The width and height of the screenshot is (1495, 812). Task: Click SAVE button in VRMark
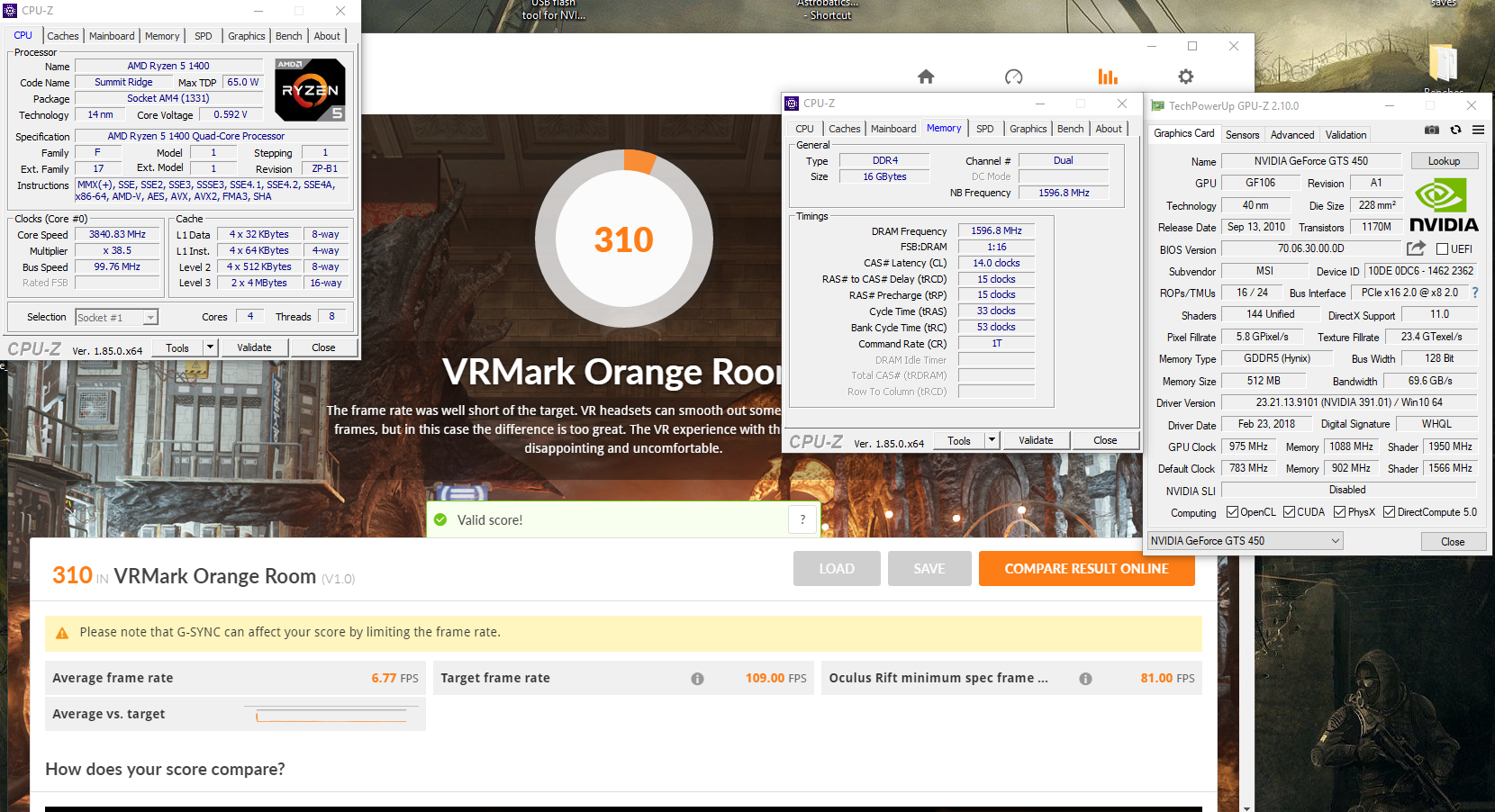[929, 569]
